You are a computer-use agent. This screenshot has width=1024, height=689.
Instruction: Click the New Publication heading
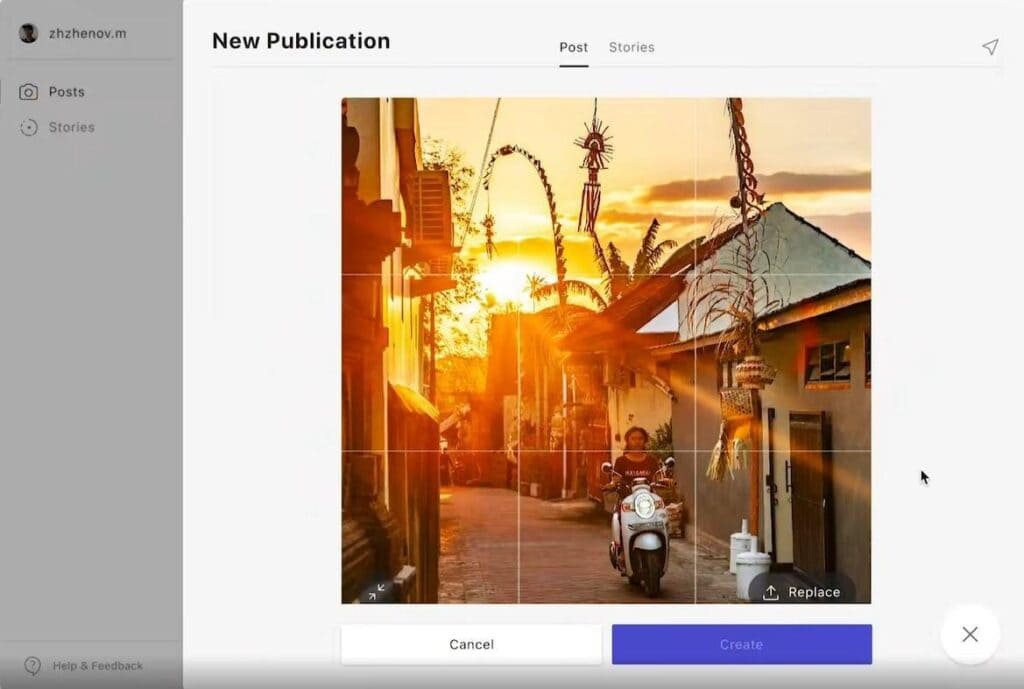coord(301,40)
